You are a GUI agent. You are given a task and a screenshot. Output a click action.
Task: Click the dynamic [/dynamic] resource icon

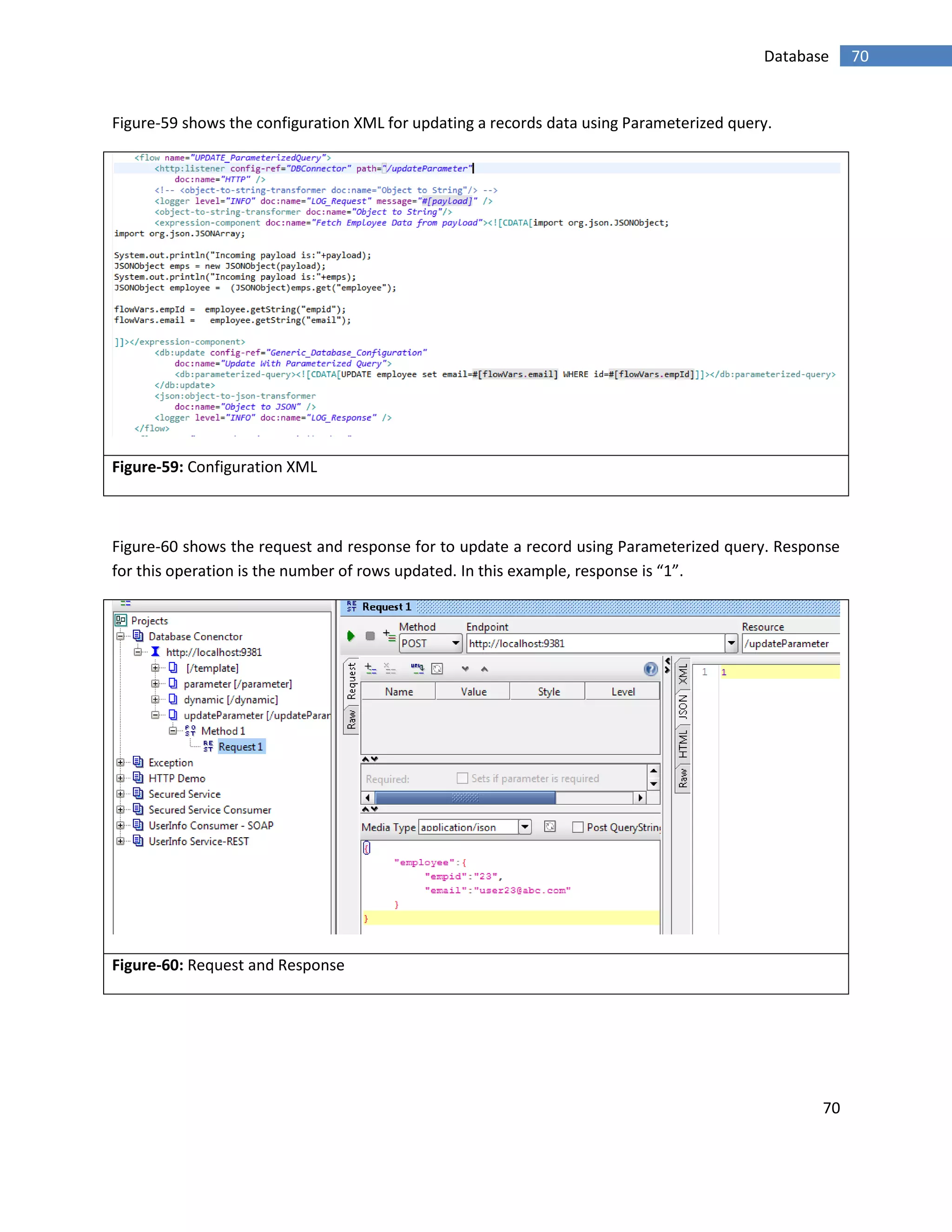click(173, 699)
